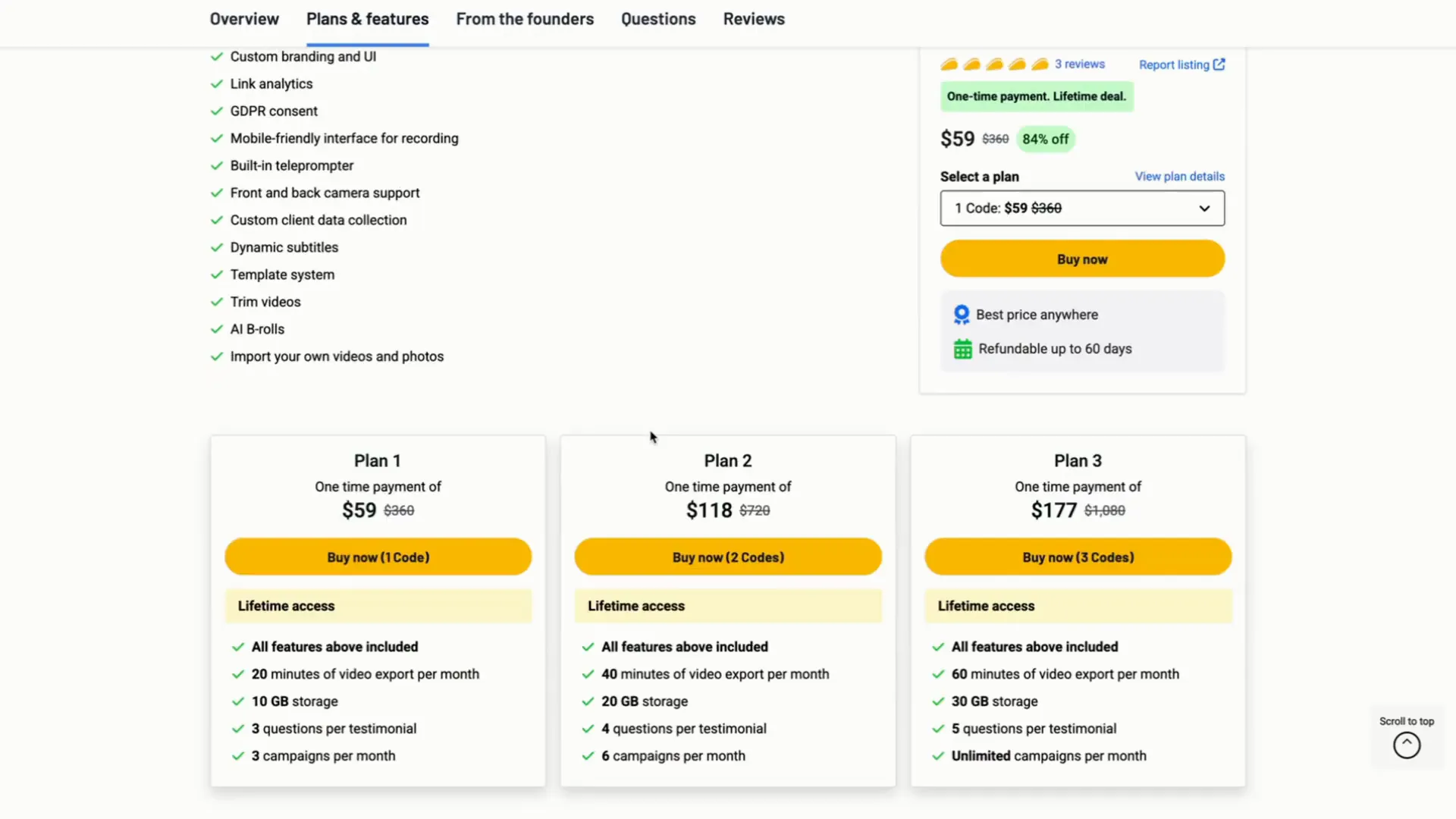The image size is (1456, 819).
Task: Click the $177 price in Plan 3
Action: pyautogui.click(x=1054, y=510)
